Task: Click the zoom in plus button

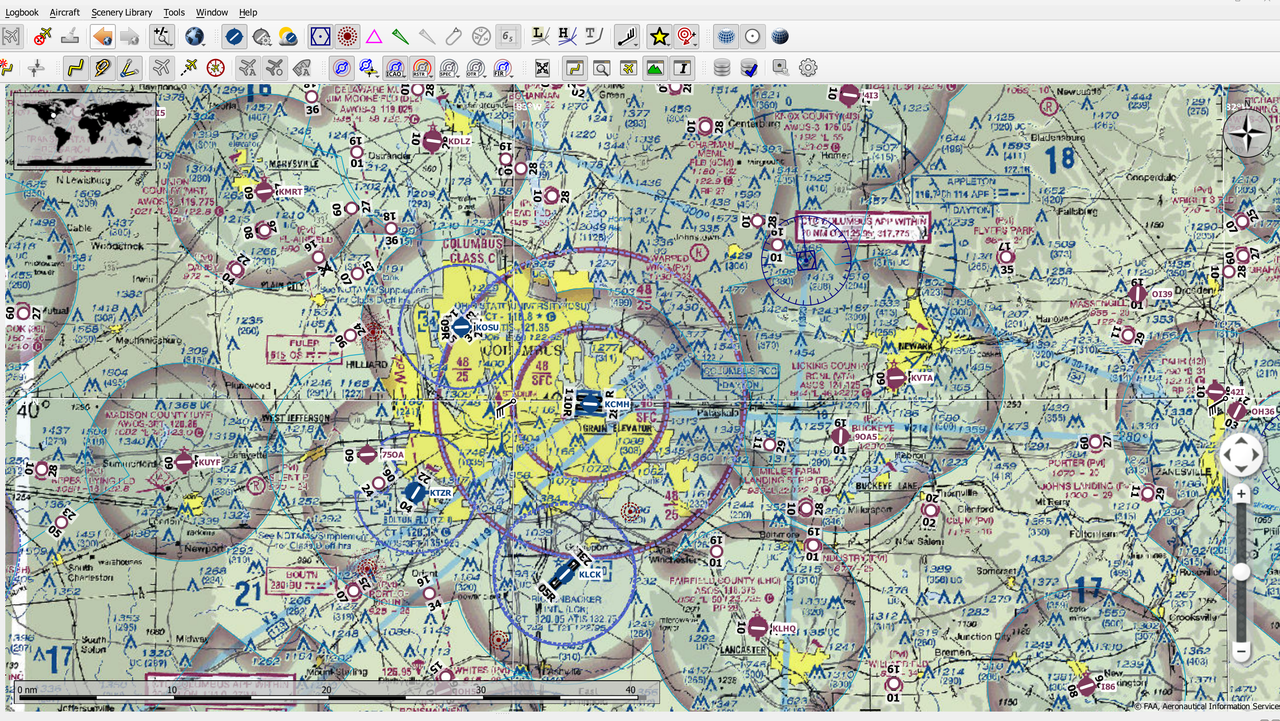Action: click(x=1241, y=494)
